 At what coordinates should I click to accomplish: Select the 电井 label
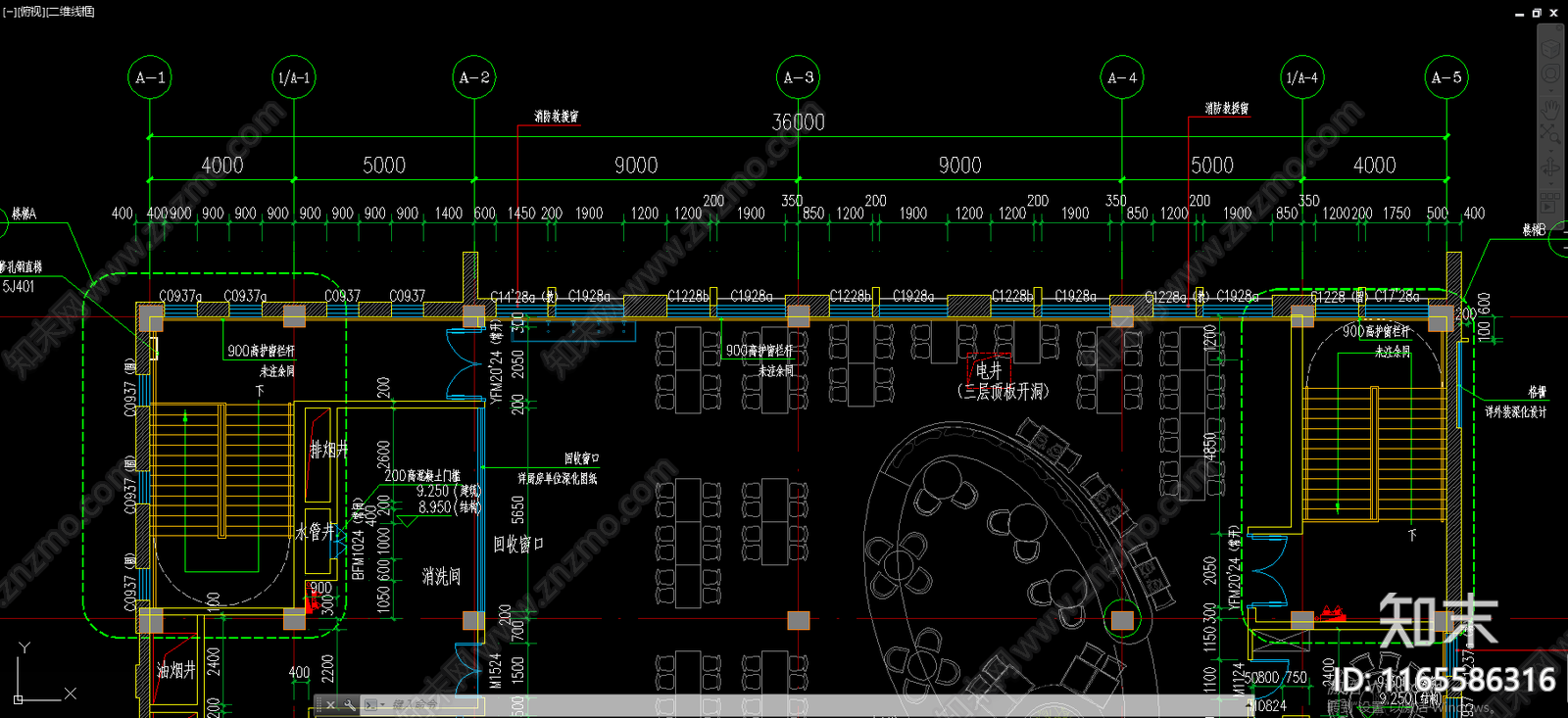(989, 370)
